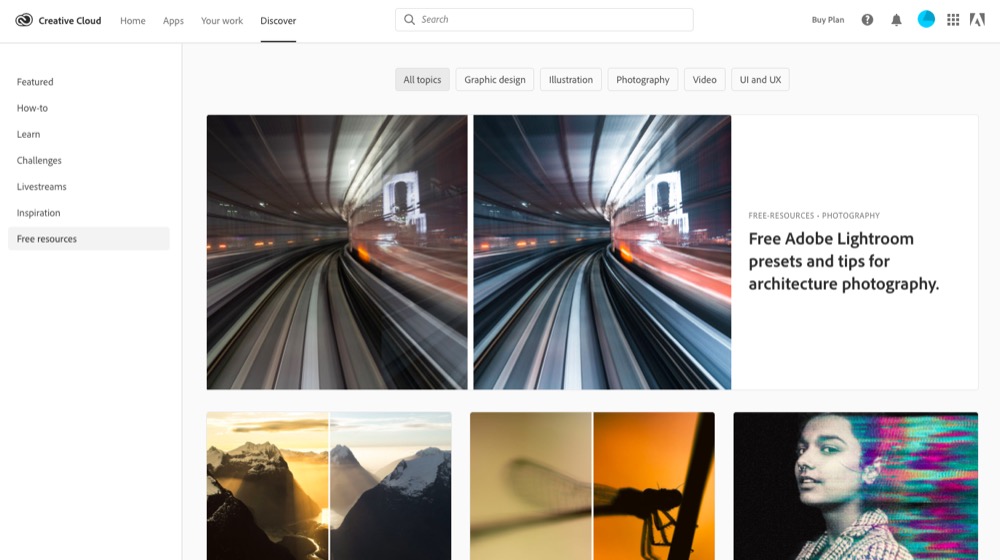
Task: Select Free resources in the sidebar
Action: coord(89,239)
